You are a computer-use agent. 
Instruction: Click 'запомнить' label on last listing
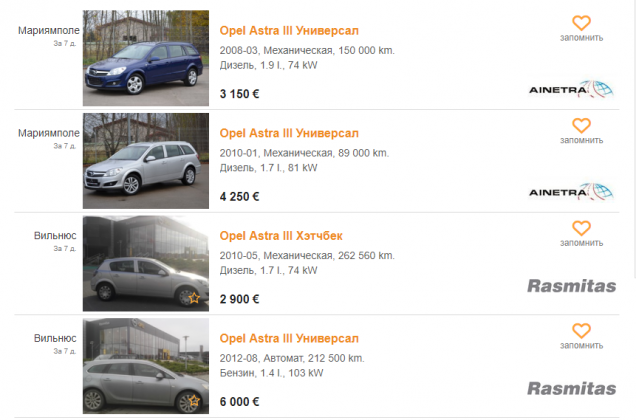[x=582, y=346]
